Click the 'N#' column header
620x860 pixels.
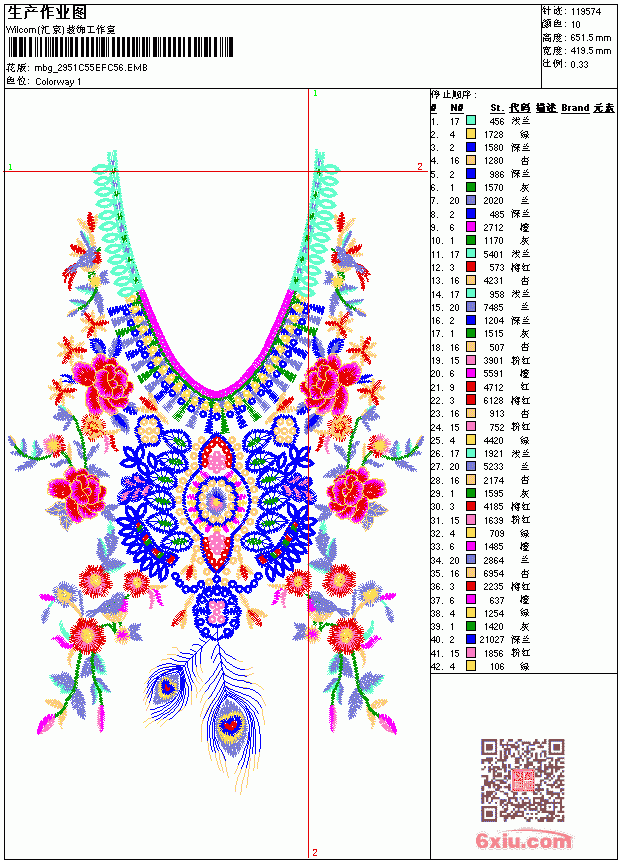(456, 108)
